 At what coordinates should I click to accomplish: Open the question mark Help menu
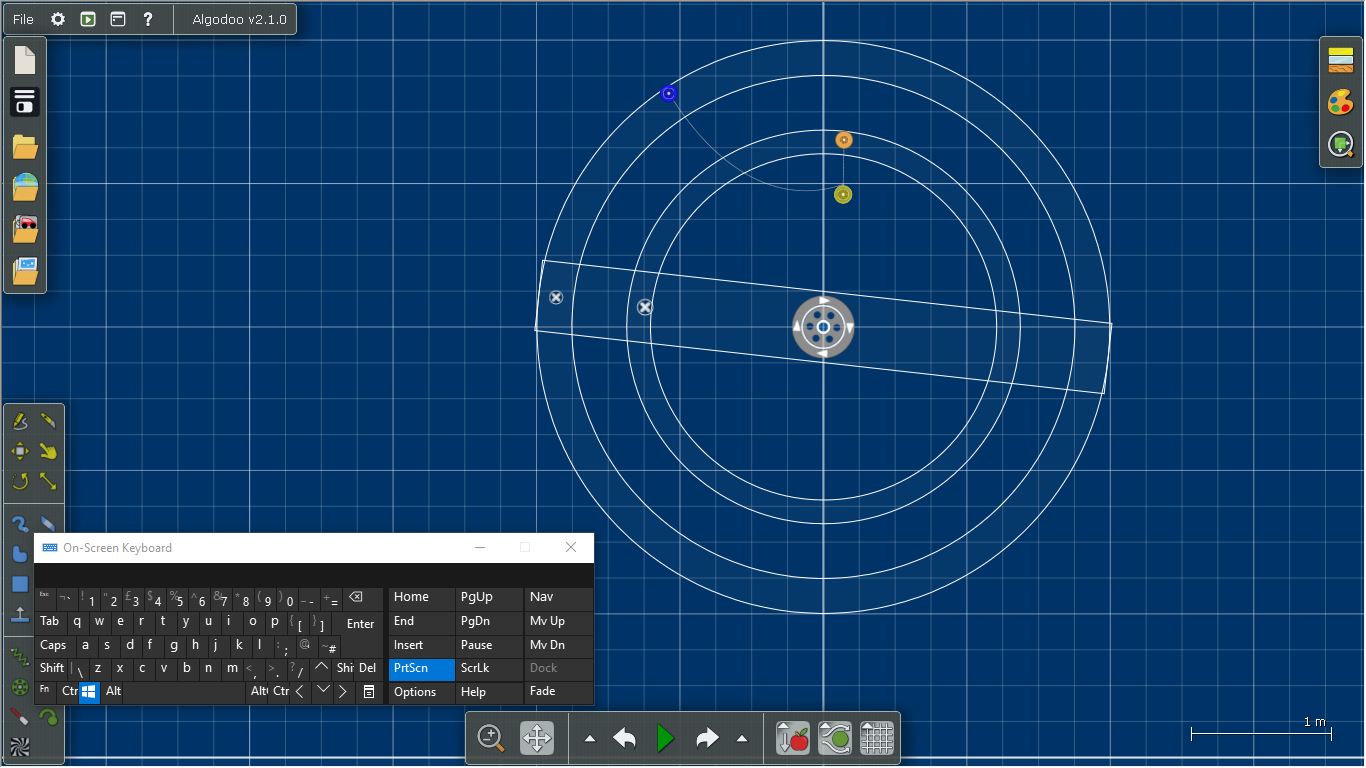point(148,19)
